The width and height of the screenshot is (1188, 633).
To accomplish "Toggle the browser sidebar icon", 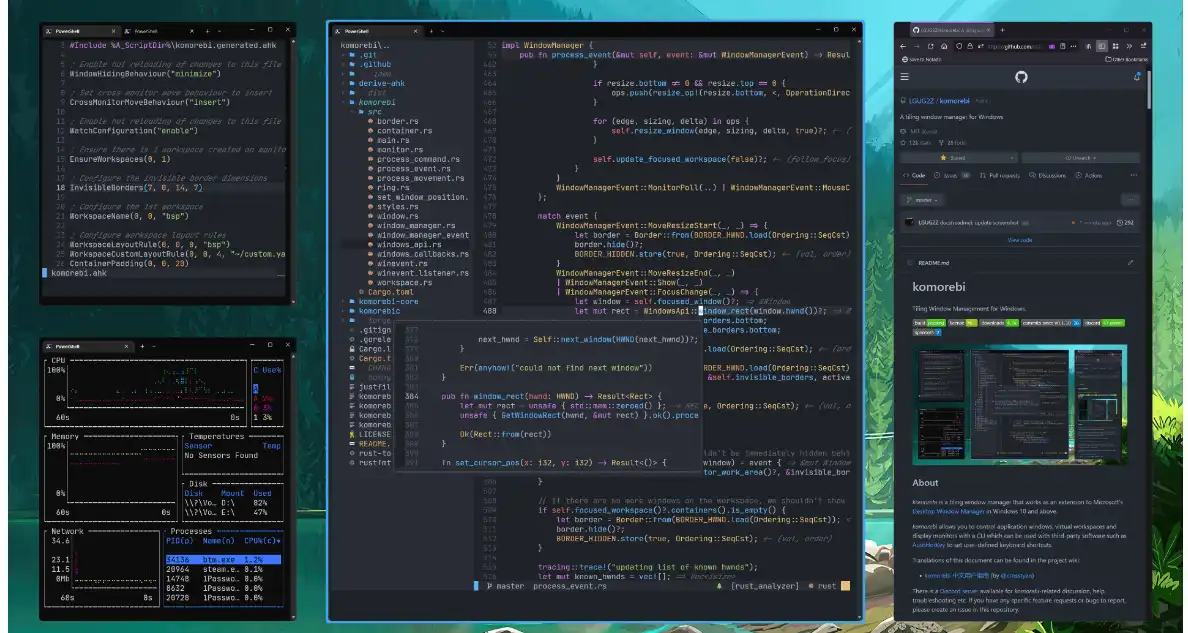I will pyautogui.click(x=1102, y=46).
